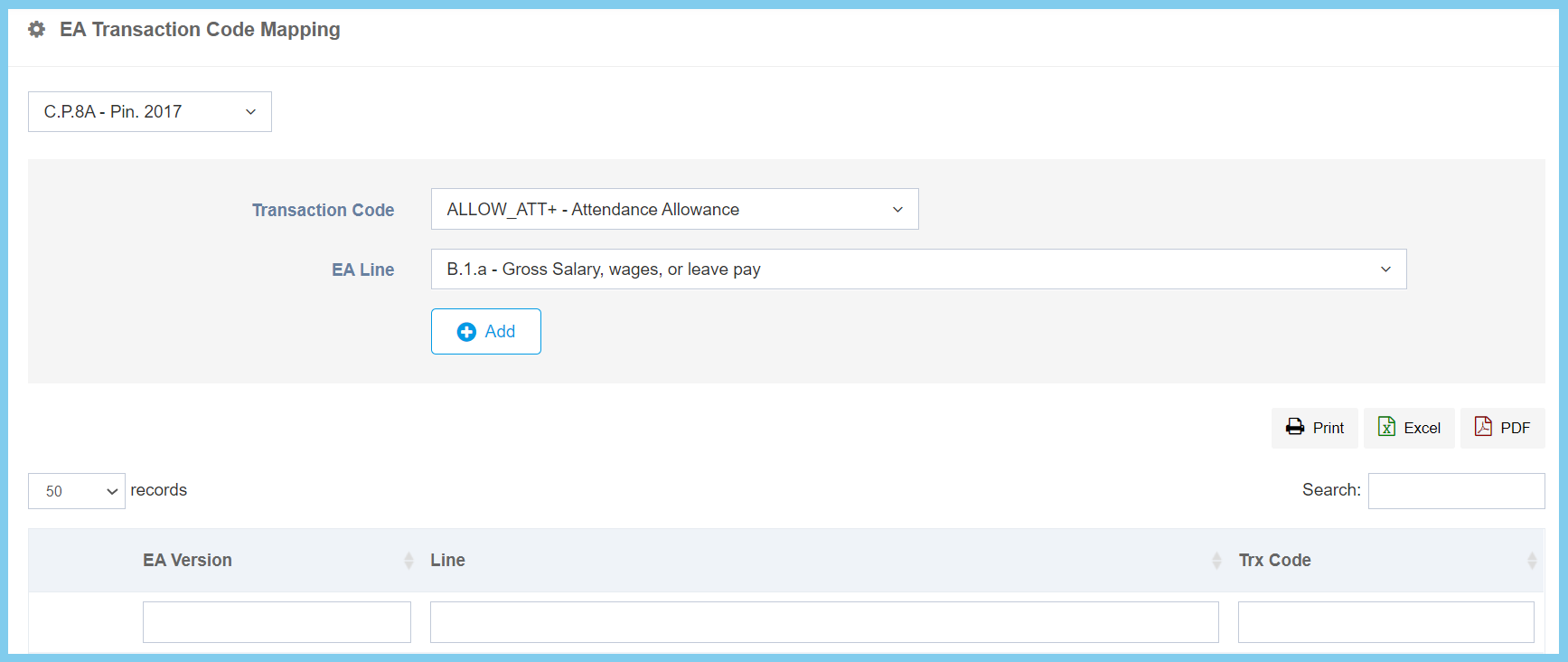Image resolution: width=1568 pixels, height=662 pixels.
Task: Change the 50 records per page selector
Action: tap(77, 491)
